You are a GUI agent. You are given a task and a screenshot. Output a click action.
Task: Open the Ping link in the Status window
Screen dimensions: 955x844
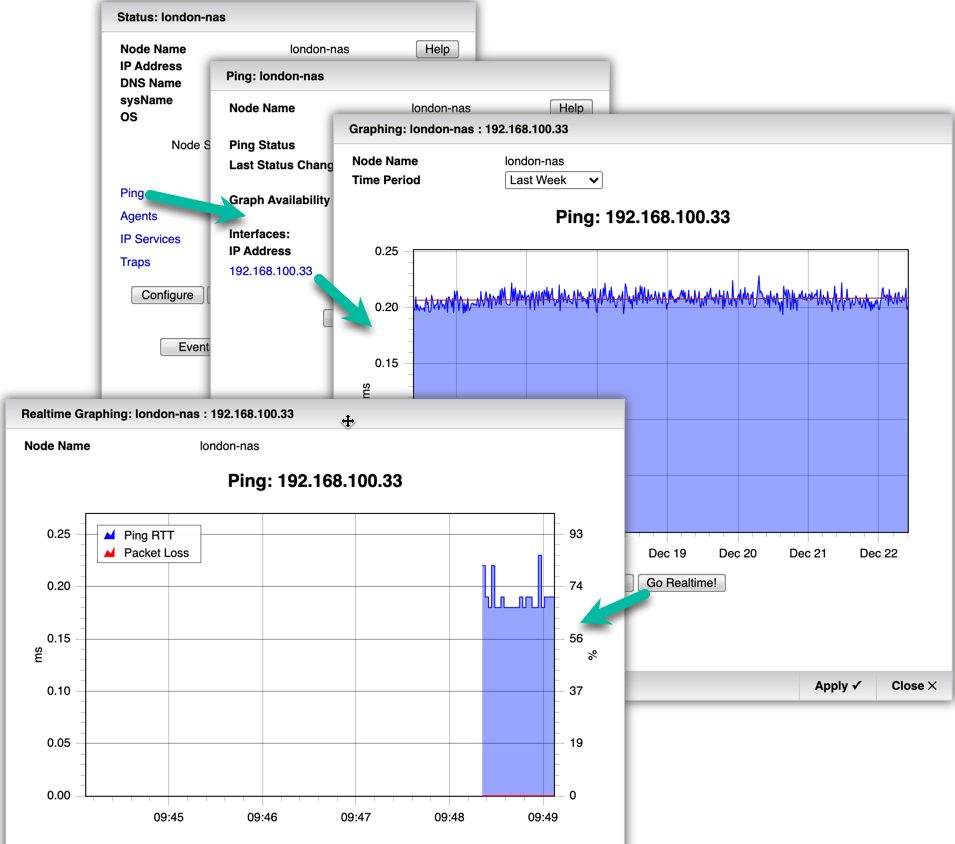tap(132, 193)
